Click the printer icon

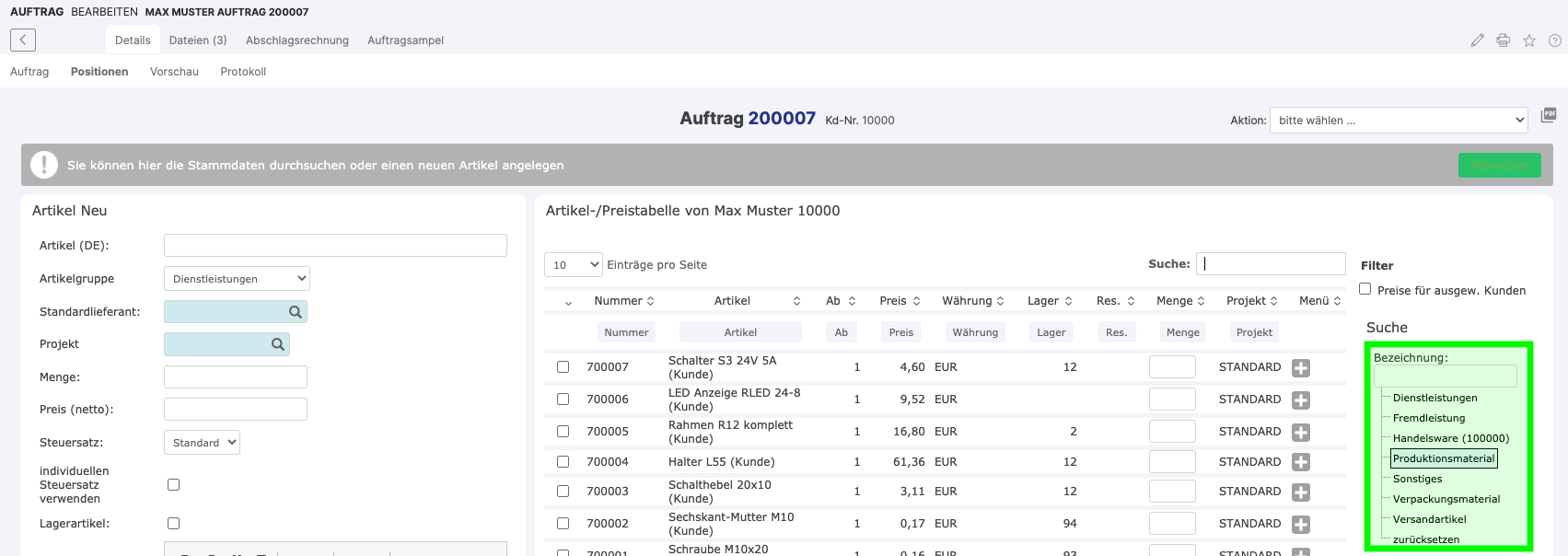pyautogui.click(x=1503, y=41)
